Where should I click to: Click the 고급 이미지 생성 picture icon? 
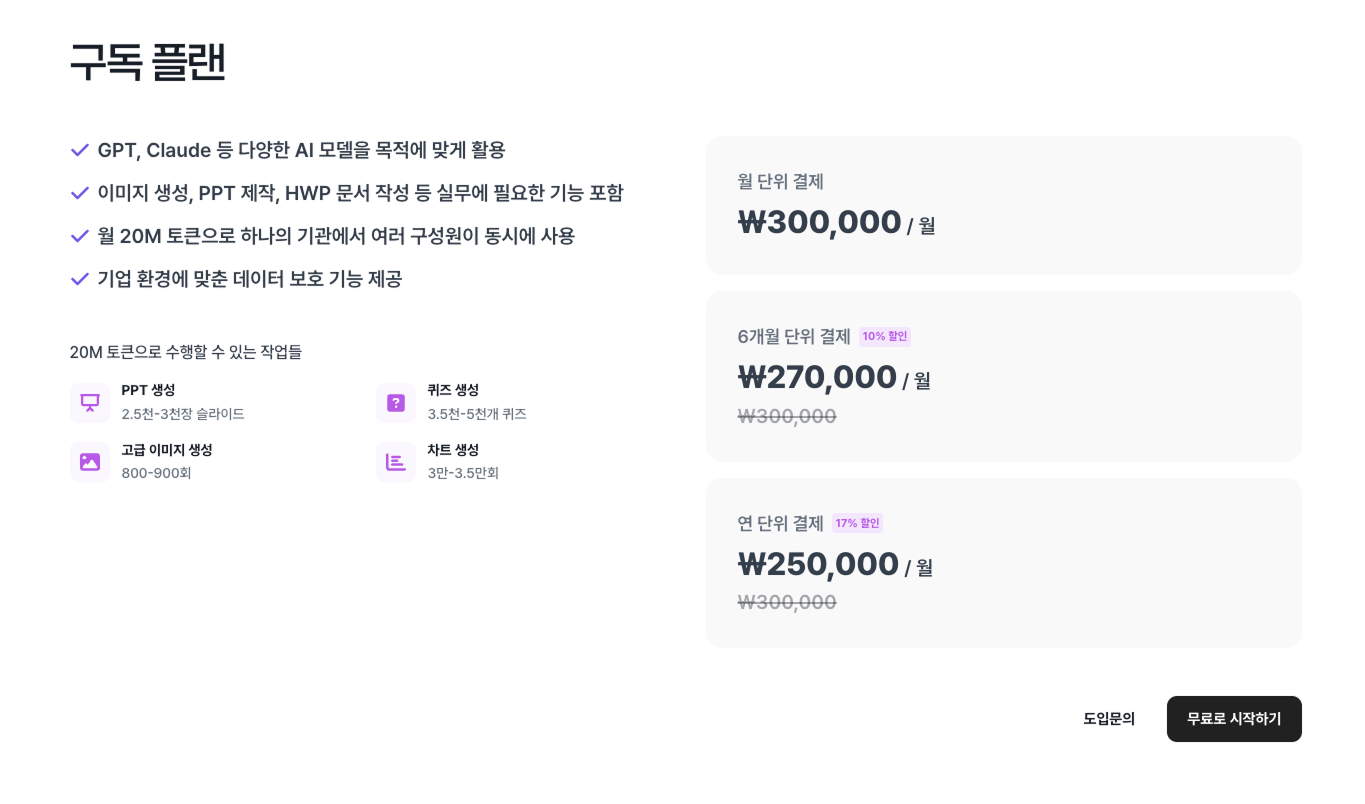coord(90,462)
